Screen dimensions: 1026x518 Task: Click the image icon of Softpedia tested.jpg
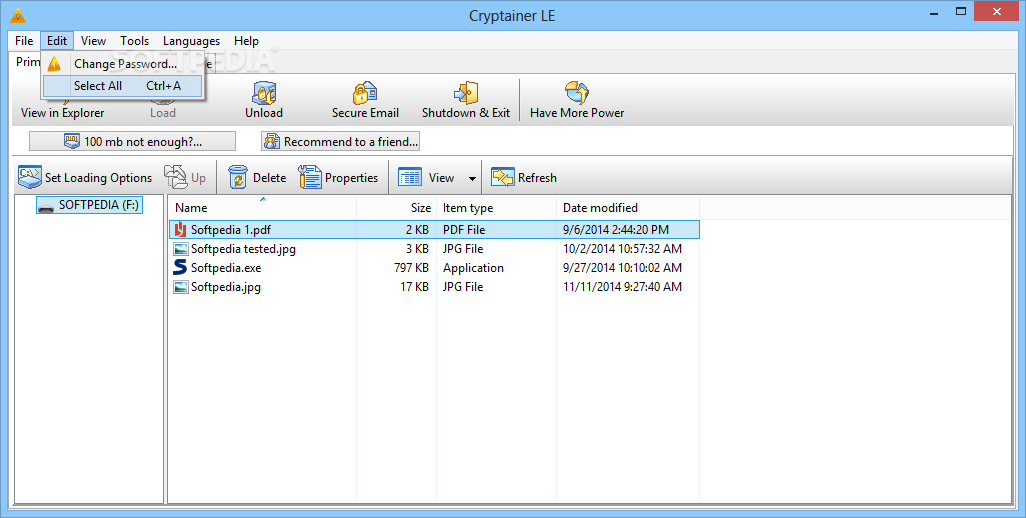pos(180,249)
